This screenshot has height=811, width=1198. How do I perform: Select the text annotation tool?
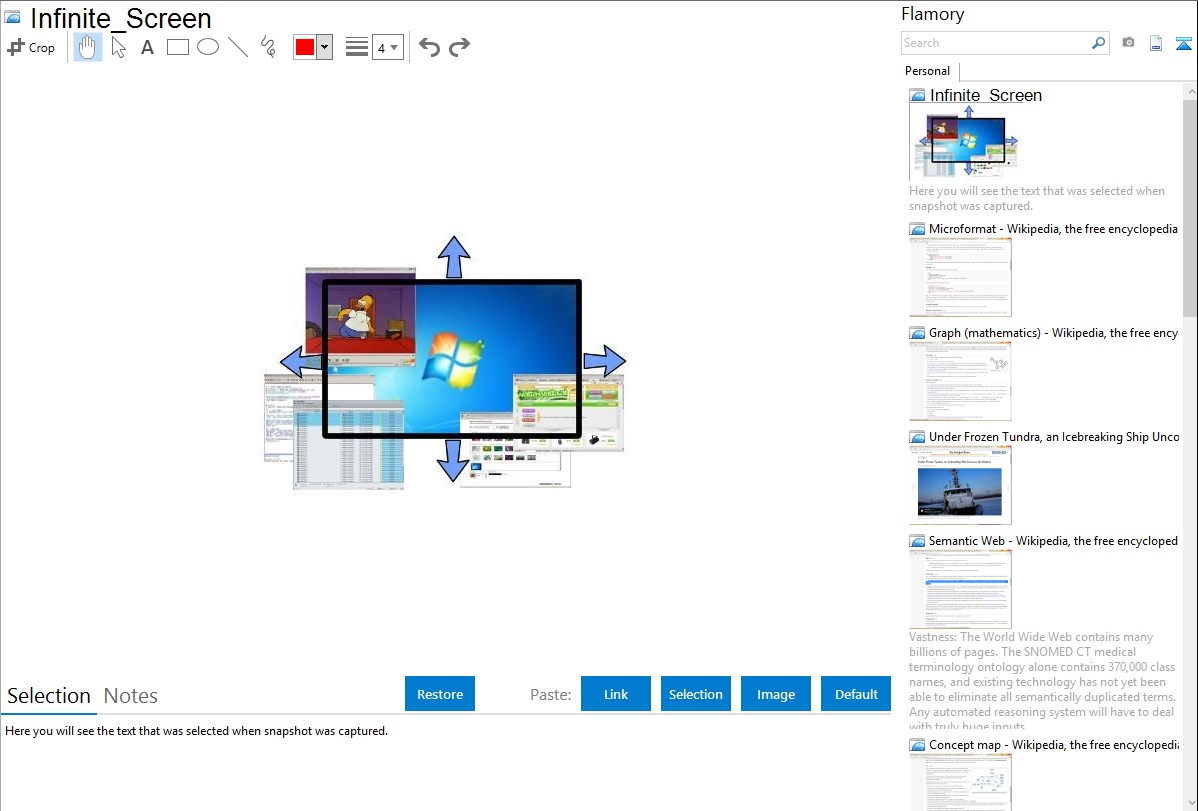(147, 47)
